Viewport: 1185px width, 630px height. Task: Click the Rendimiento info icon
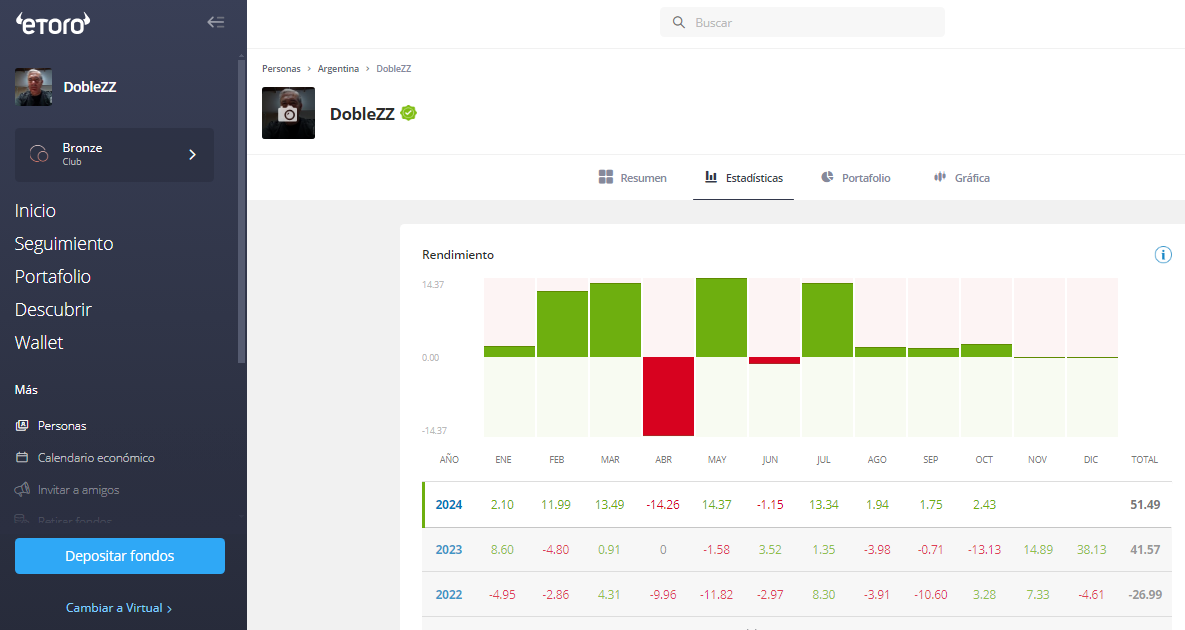(1163, 254)
